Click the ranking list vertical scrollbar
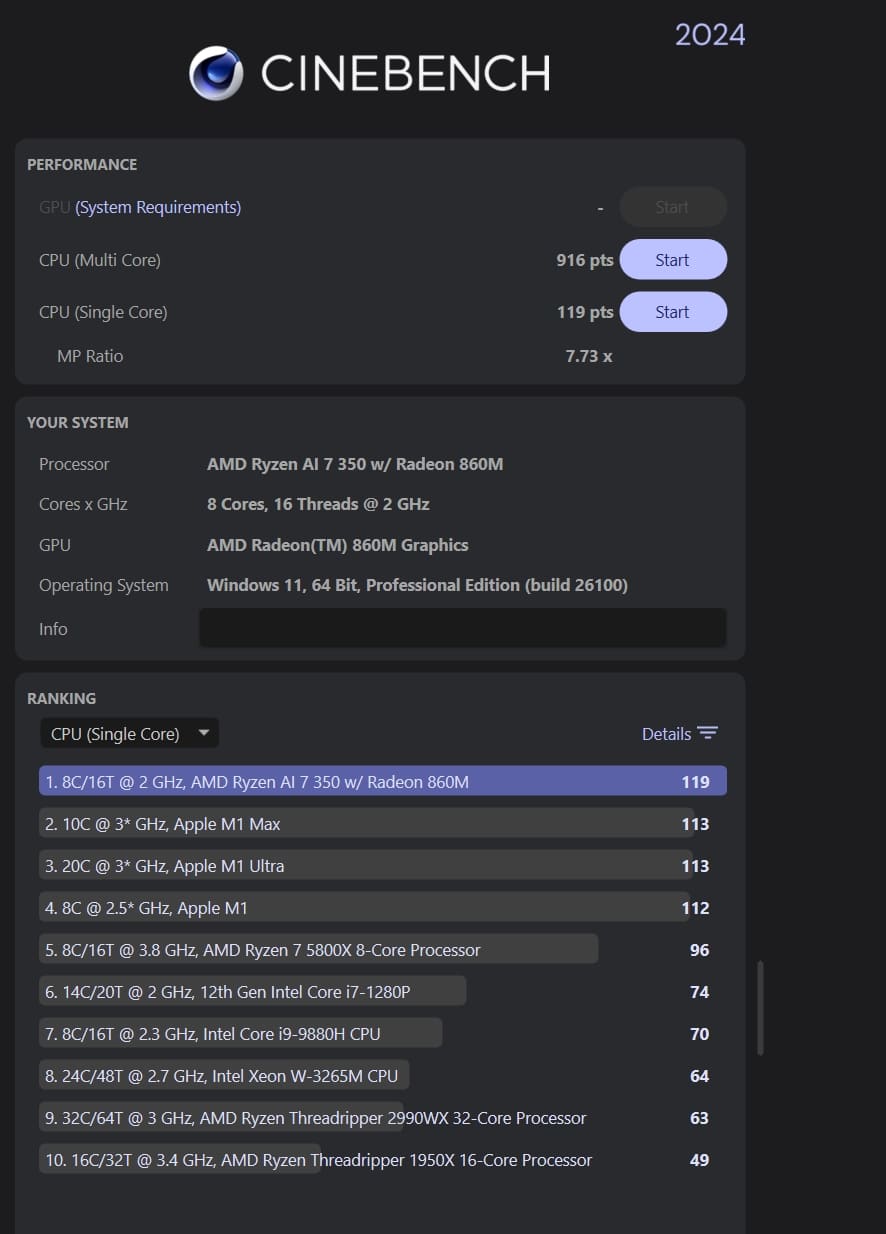The image size is (886, 1234). point(761,1008)
